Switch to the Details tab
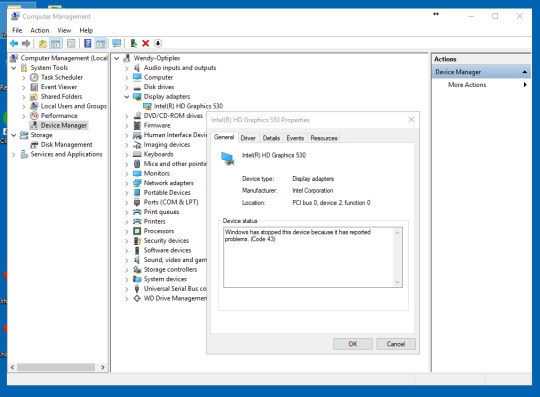The height and width of the screenshot is (397, 540). point(271,138)
